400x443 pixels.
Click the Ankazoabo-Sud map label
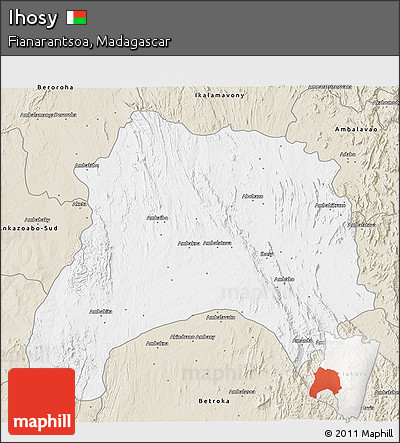[29, 228]
